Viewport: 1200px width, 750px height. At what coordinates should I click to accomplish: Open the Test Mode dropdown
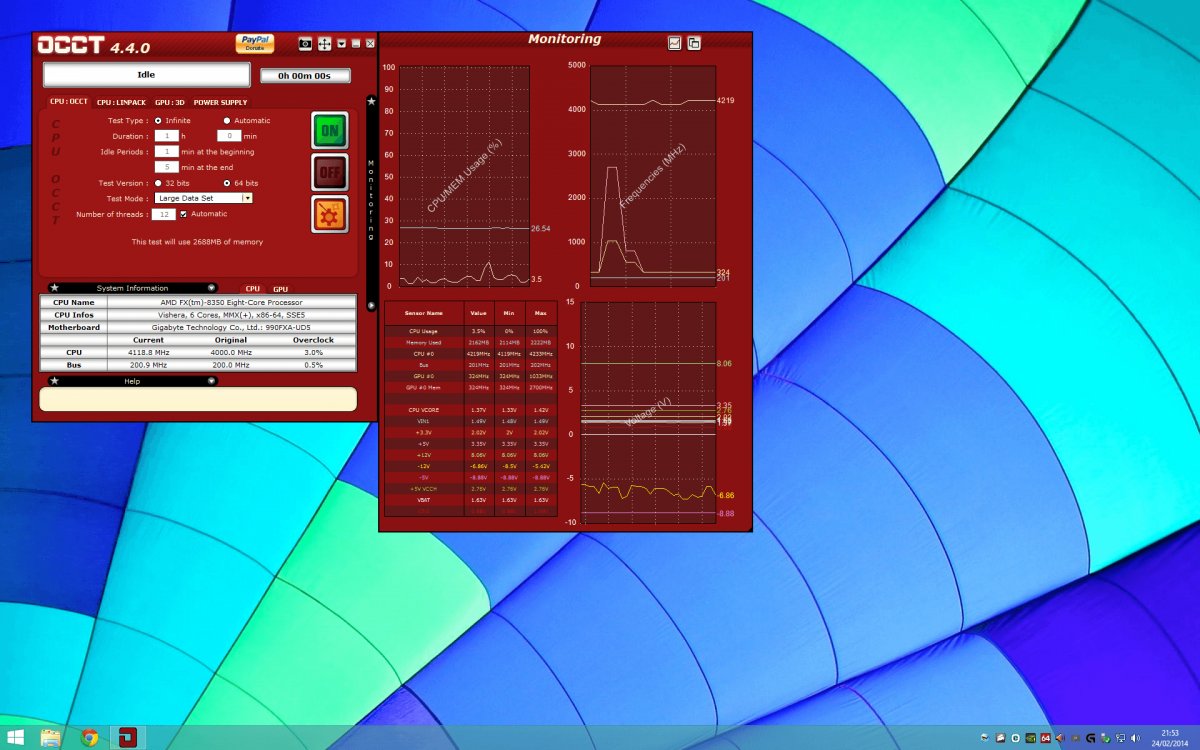click(x=247, y=198)
